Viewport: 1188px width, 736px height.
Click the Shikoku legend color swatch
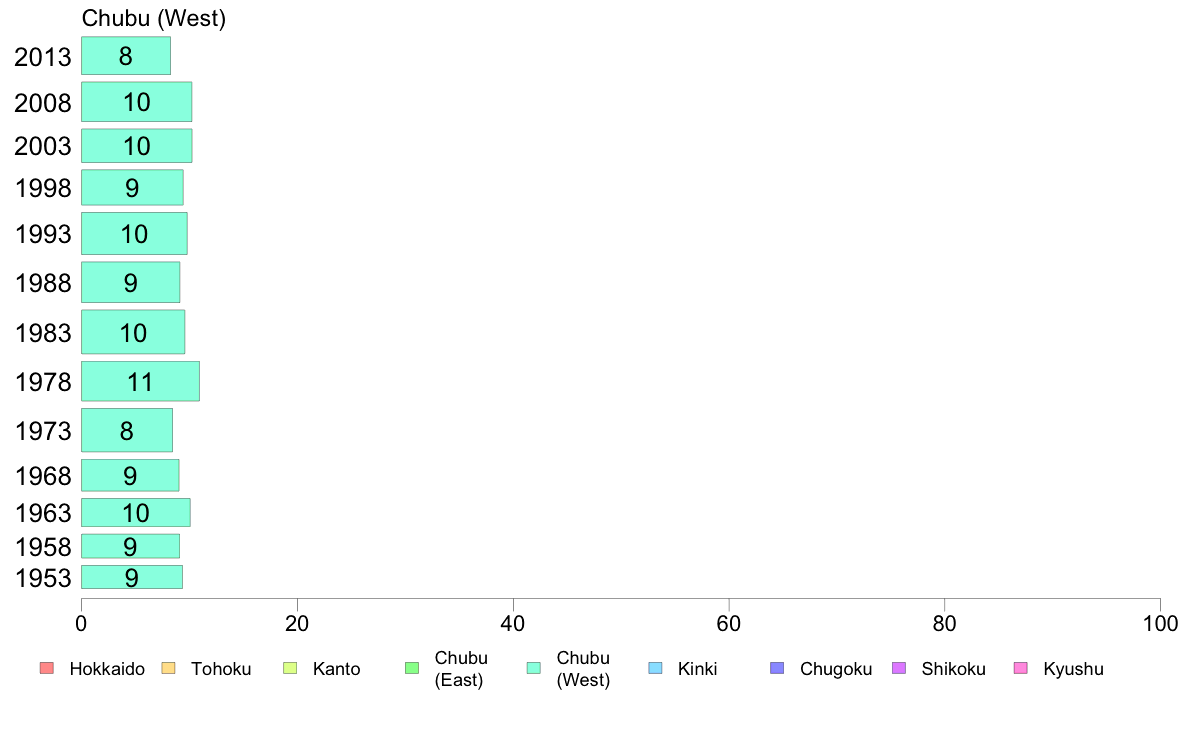pyautogui.click(x=899, y=668)
